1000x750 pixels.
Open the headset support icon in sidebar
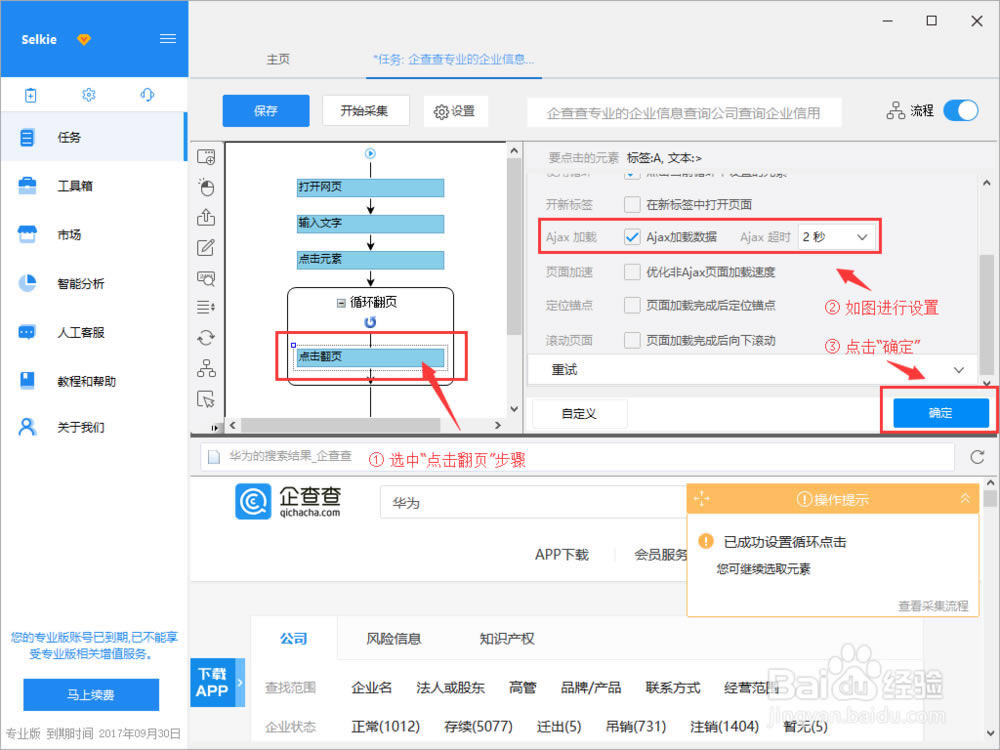point(148,95)
